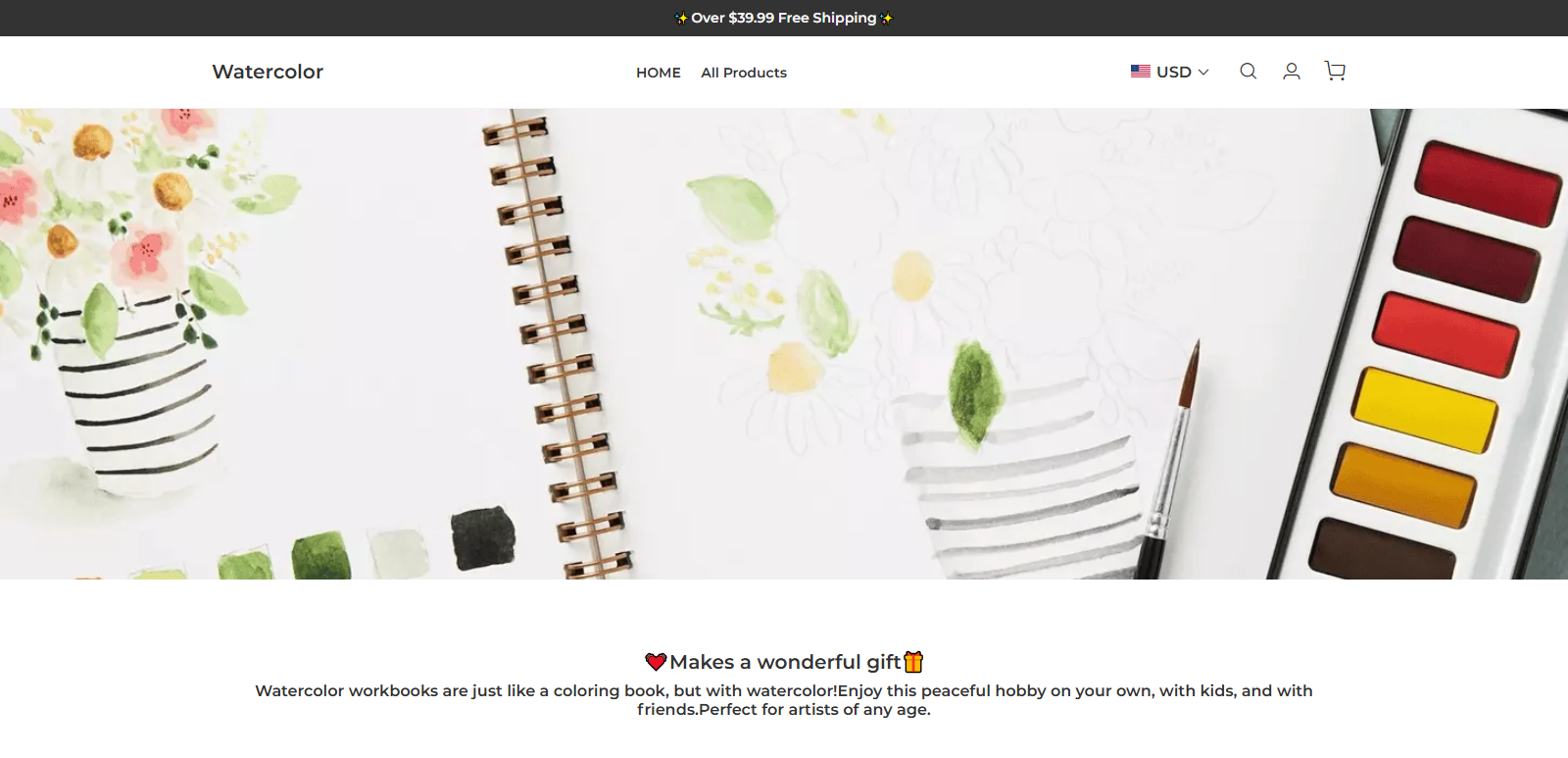
Task: Click the gift box emoji
Action: pos(913,662)
